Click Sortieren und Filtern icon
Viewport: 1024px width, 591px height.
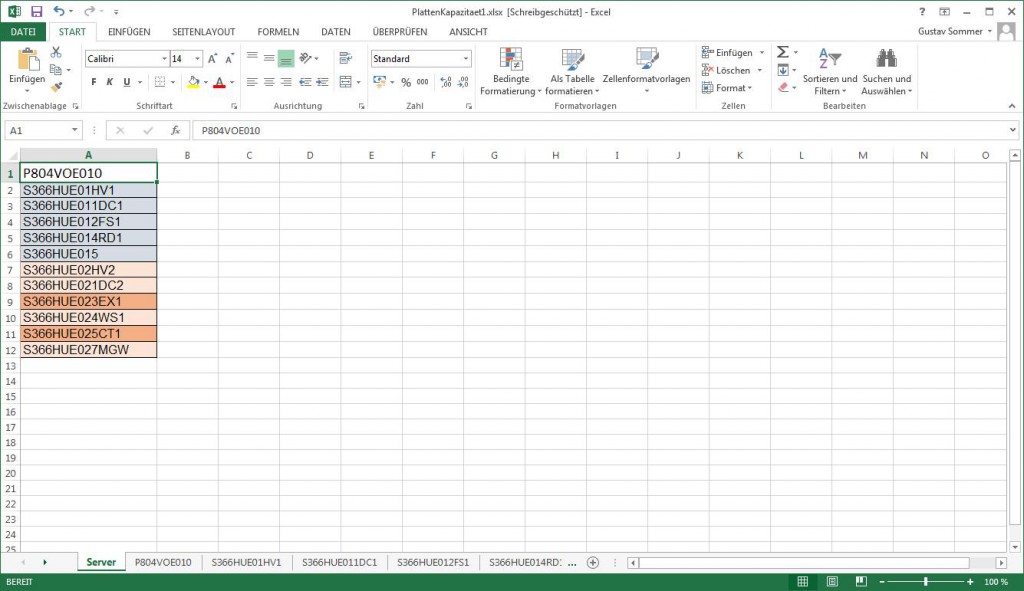pos(829,70)
